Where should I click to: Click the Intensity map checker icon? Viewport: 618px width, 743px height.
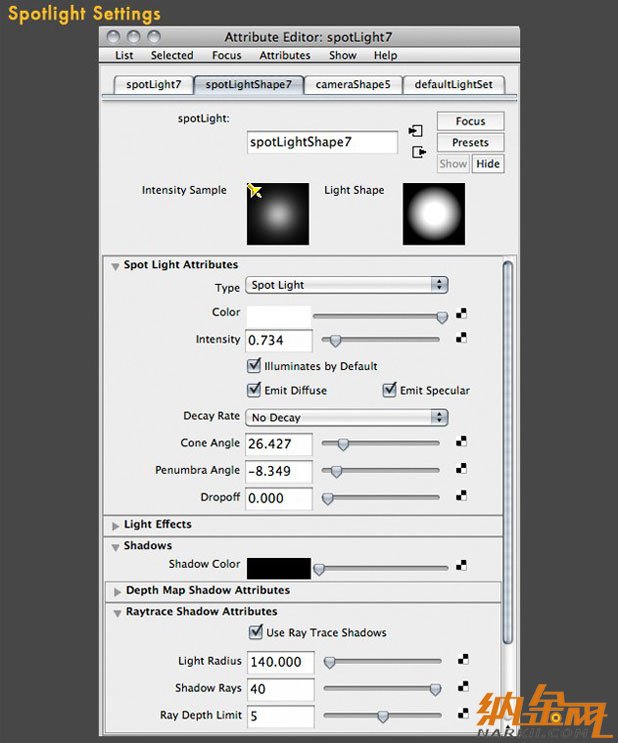pos(461,338)
